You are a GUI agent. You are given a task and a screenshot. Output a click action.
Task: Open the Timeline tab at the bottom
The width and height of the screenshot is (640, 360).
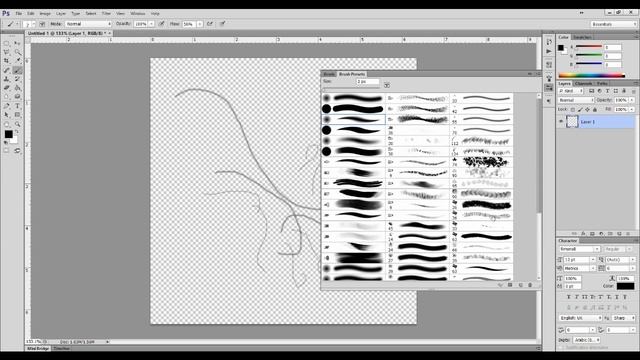(62, 349)
